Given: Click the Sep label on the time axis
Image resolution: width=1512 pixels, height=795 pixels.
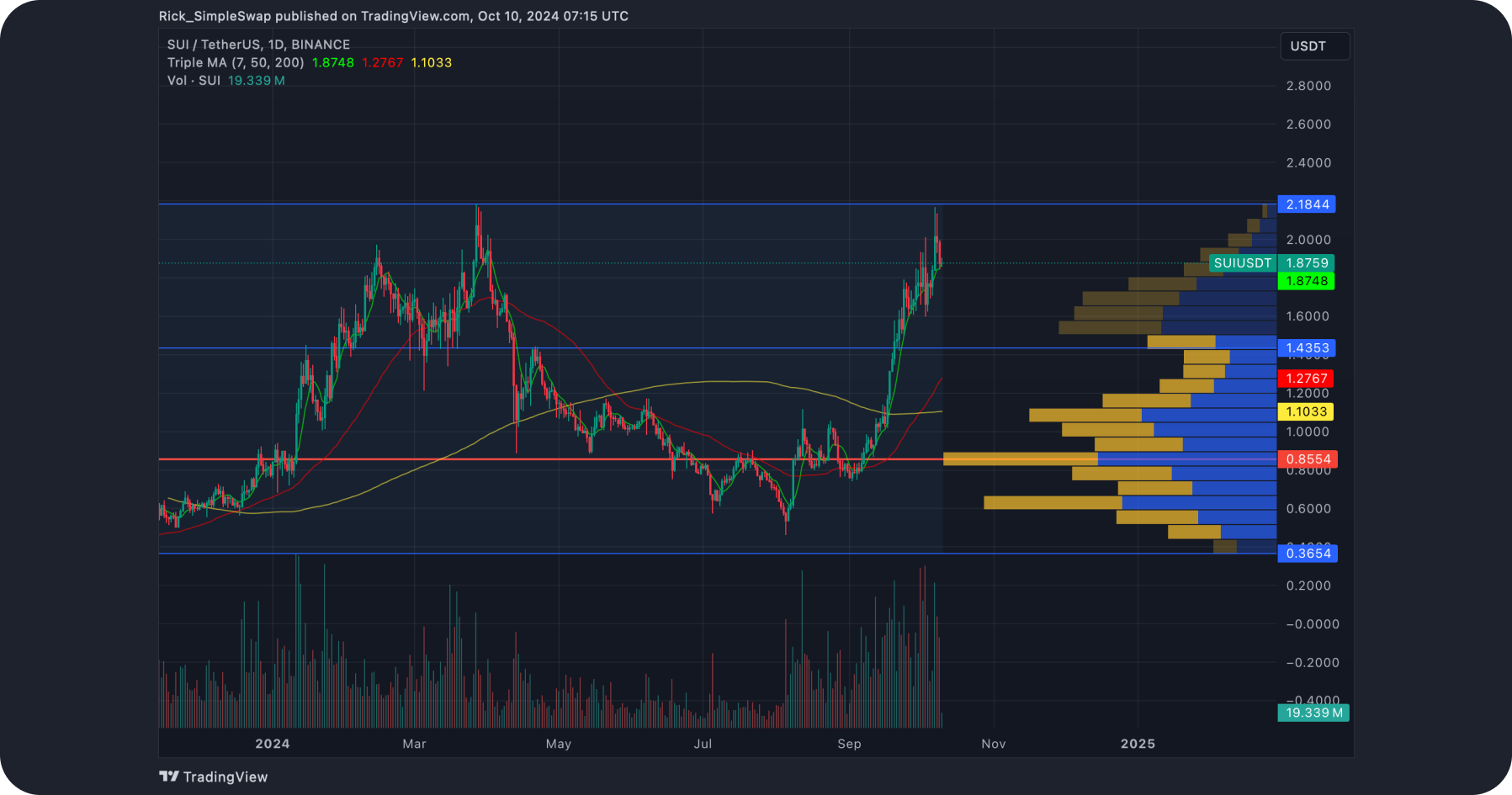Looking at the screenshot, I should point(849,744).
